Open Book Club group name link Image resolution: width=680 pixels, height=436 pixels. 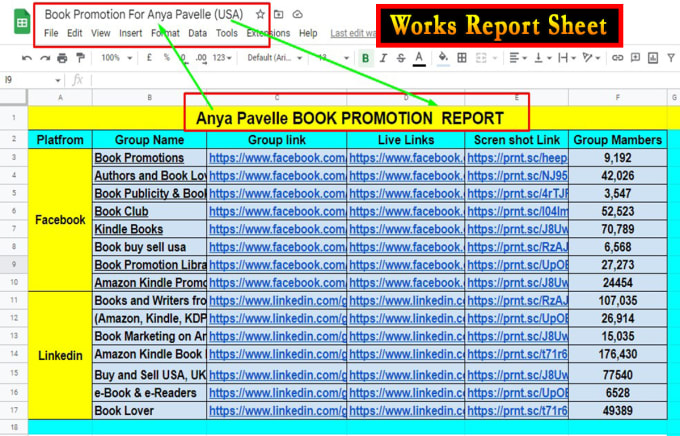click(121, 211)
